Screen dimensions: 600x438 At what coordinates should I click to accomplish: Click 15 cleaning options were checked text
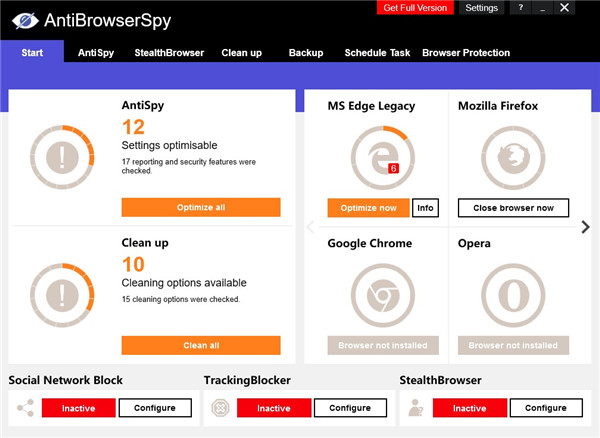[181, 299]
